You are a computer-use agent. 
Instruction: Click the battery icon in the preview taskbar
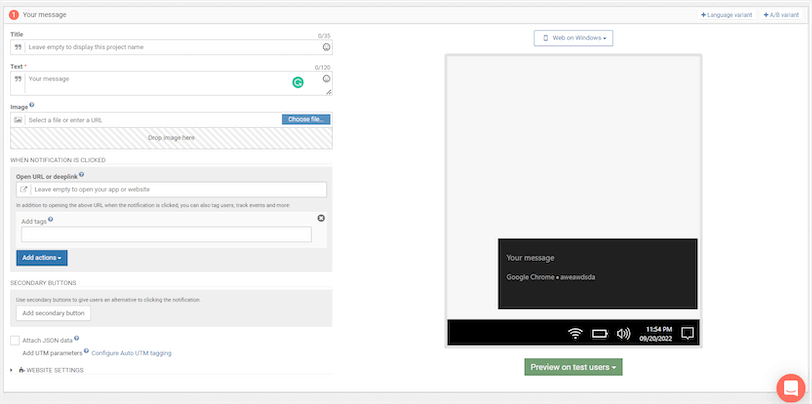(599, 334)
